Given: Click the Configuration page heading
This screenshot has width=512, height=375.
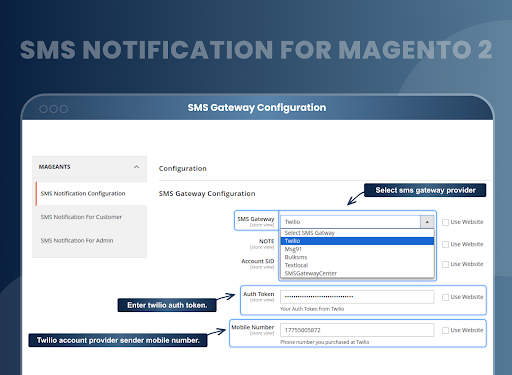Looking at the screenshot, I should click(183, 169).
